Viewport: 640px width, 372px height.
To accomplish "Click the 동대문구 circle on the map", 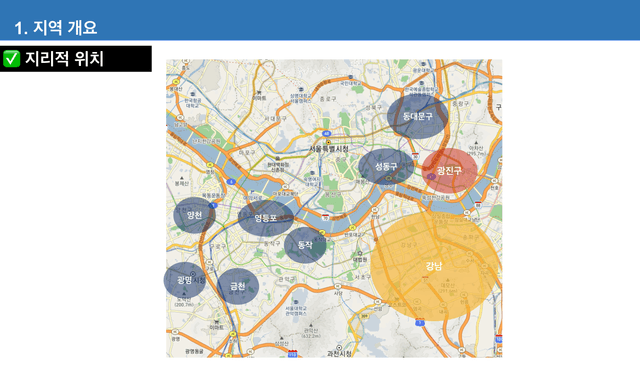I will click(x=418, y=116).
